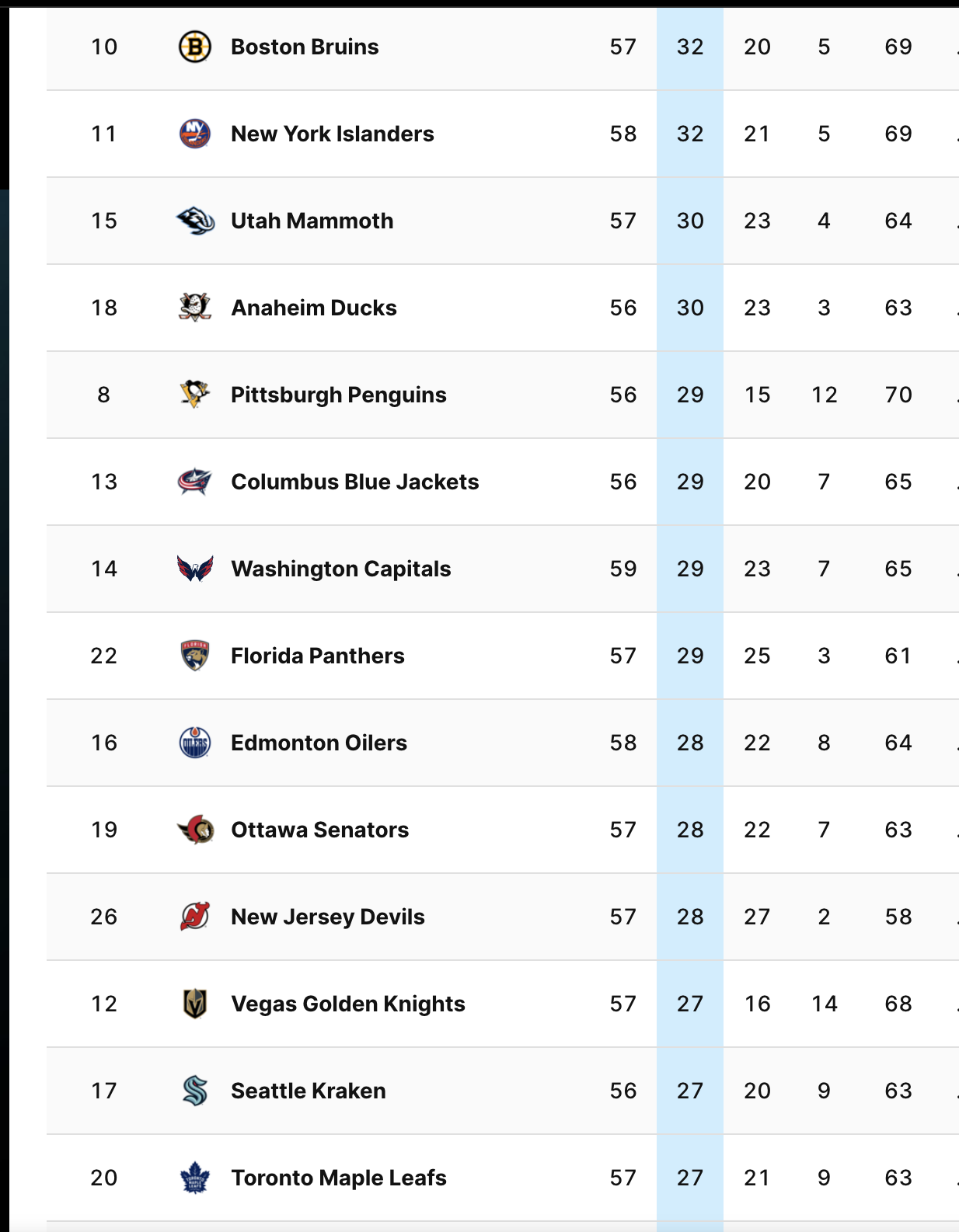
Task: Click the Washington Capitals logo
Action: coord(194,569)
